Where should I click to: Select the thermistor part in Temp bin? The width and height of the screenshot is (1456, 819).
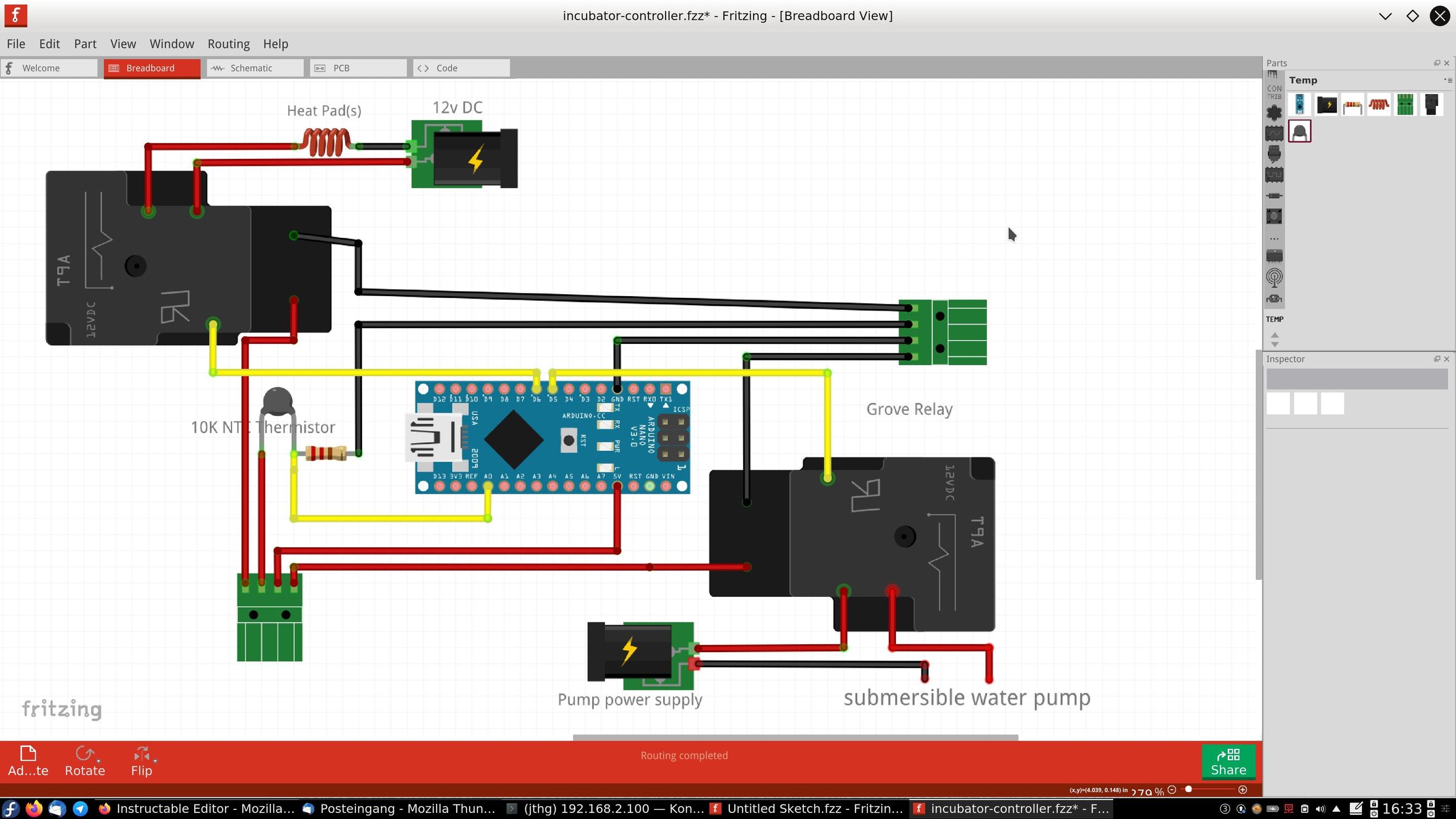(x=1299, y=131)
